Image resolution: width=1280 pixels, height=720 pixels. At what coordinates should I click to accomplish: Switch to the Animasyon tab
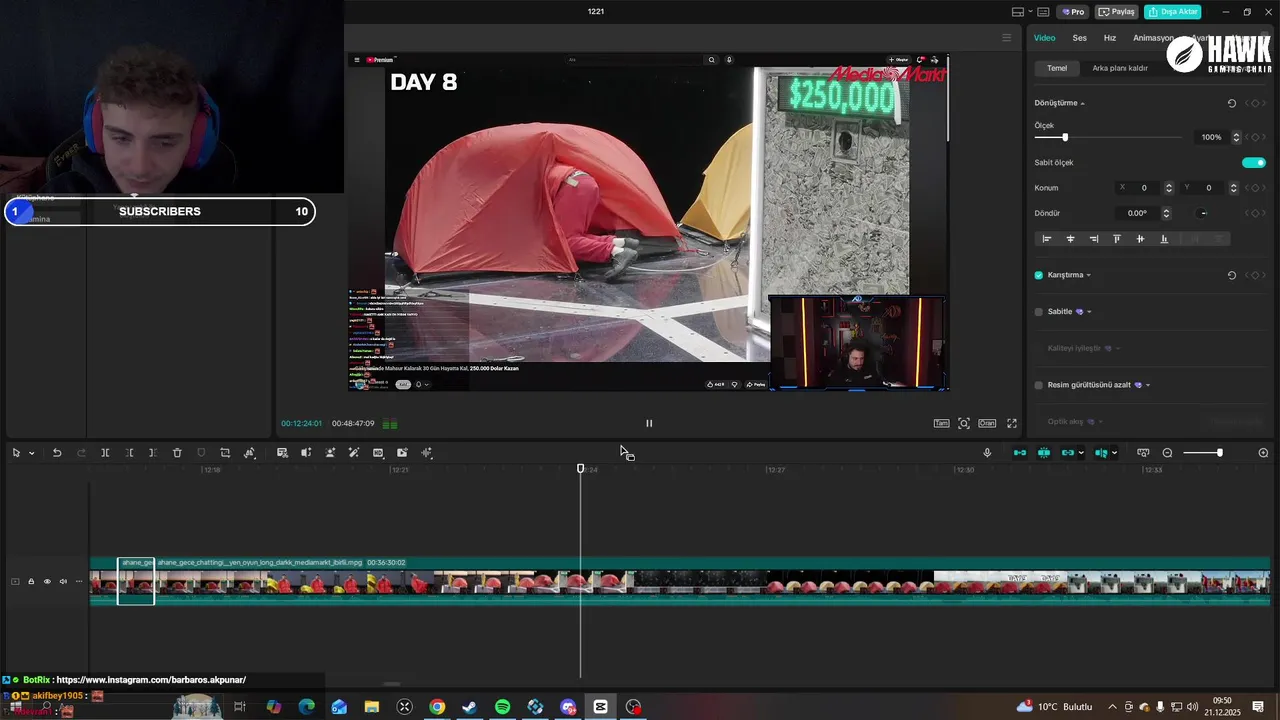(1154, 38)
